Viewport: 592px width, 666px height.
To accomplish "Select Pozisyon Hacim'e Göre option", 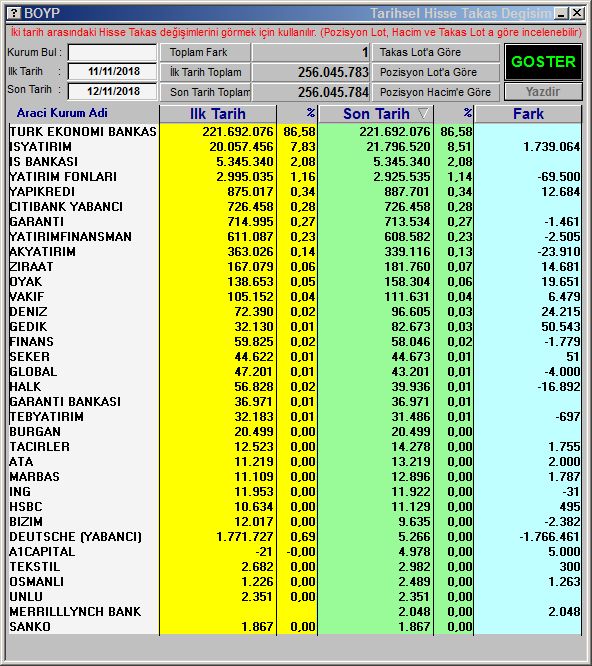I will pos(436,92).
